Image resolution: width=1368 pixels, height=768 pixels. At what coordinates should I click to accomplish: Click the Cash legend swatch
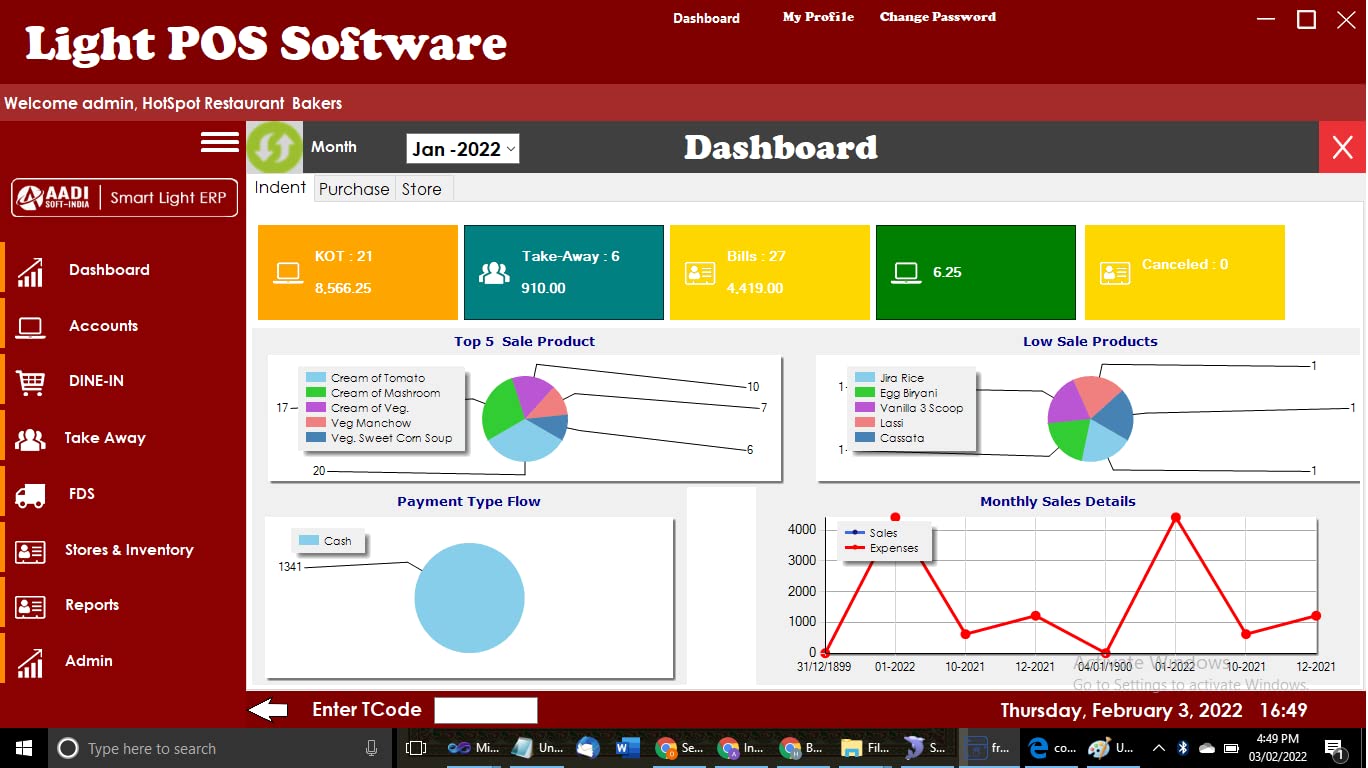point(309,541)
